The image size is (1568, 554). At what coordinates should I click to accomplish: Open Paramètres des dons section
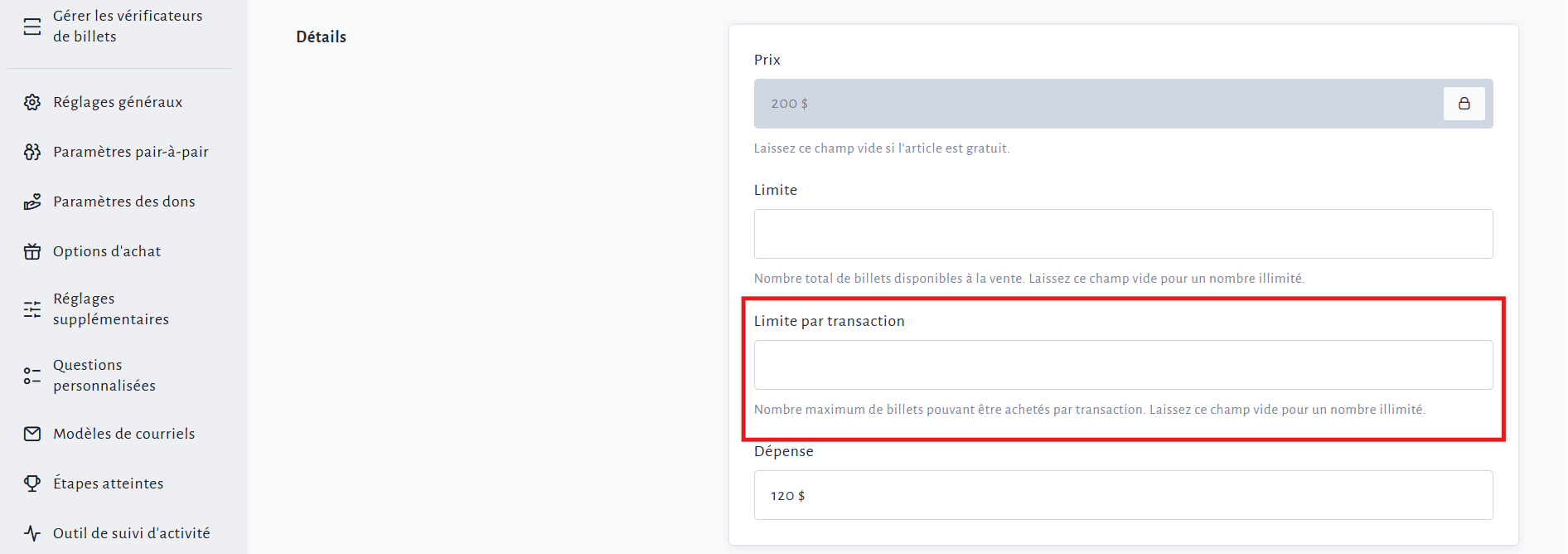tap(124, 202)
